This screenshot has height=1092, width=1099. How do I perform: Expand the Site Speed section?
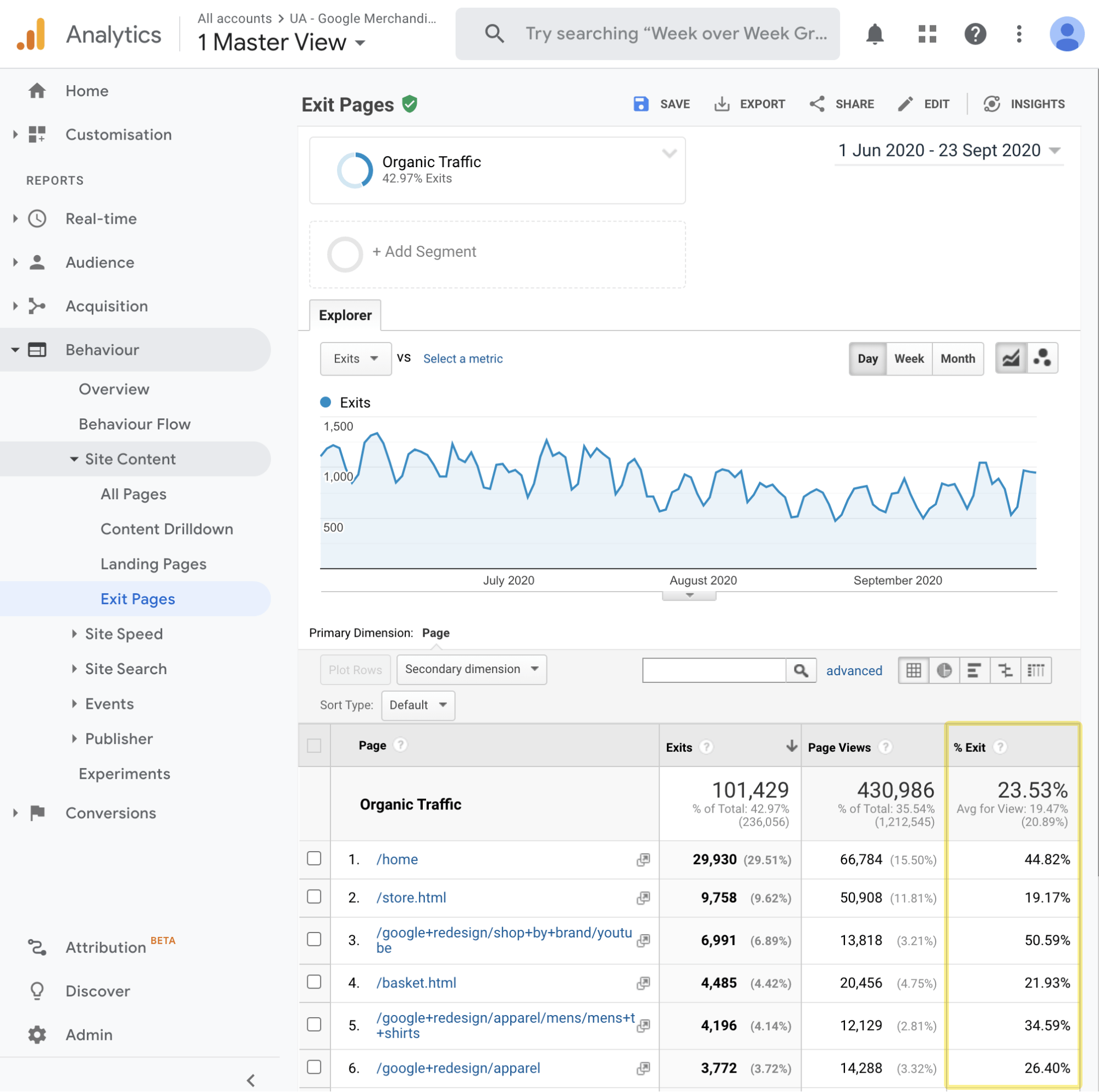124,634
